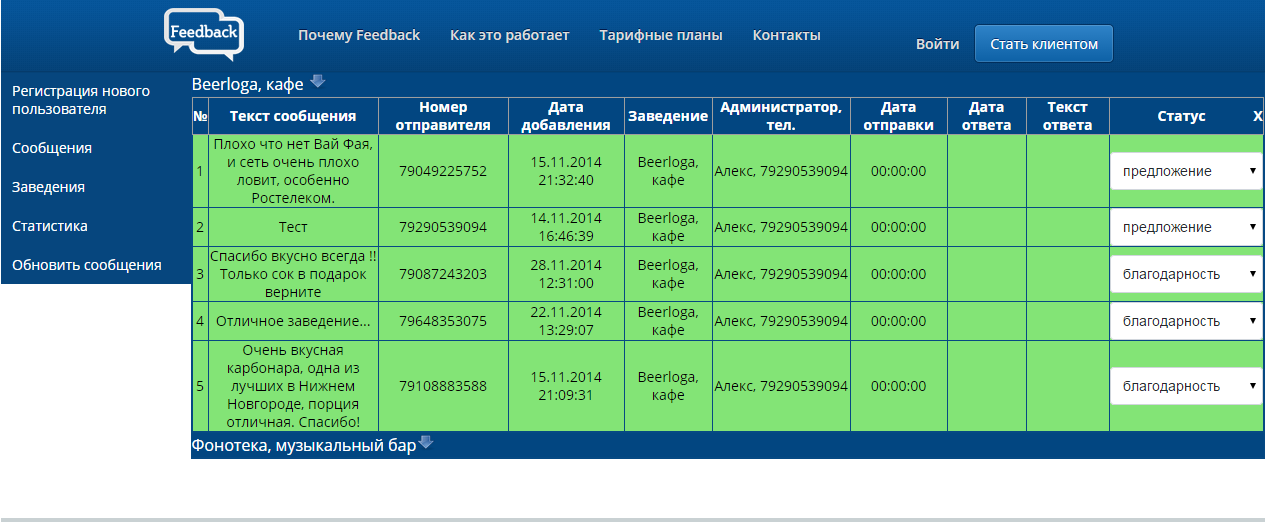Image resolution: width=1267 pixels, height=522 pixels.
Task: Click sender number 79049225752
Action: 443,171
